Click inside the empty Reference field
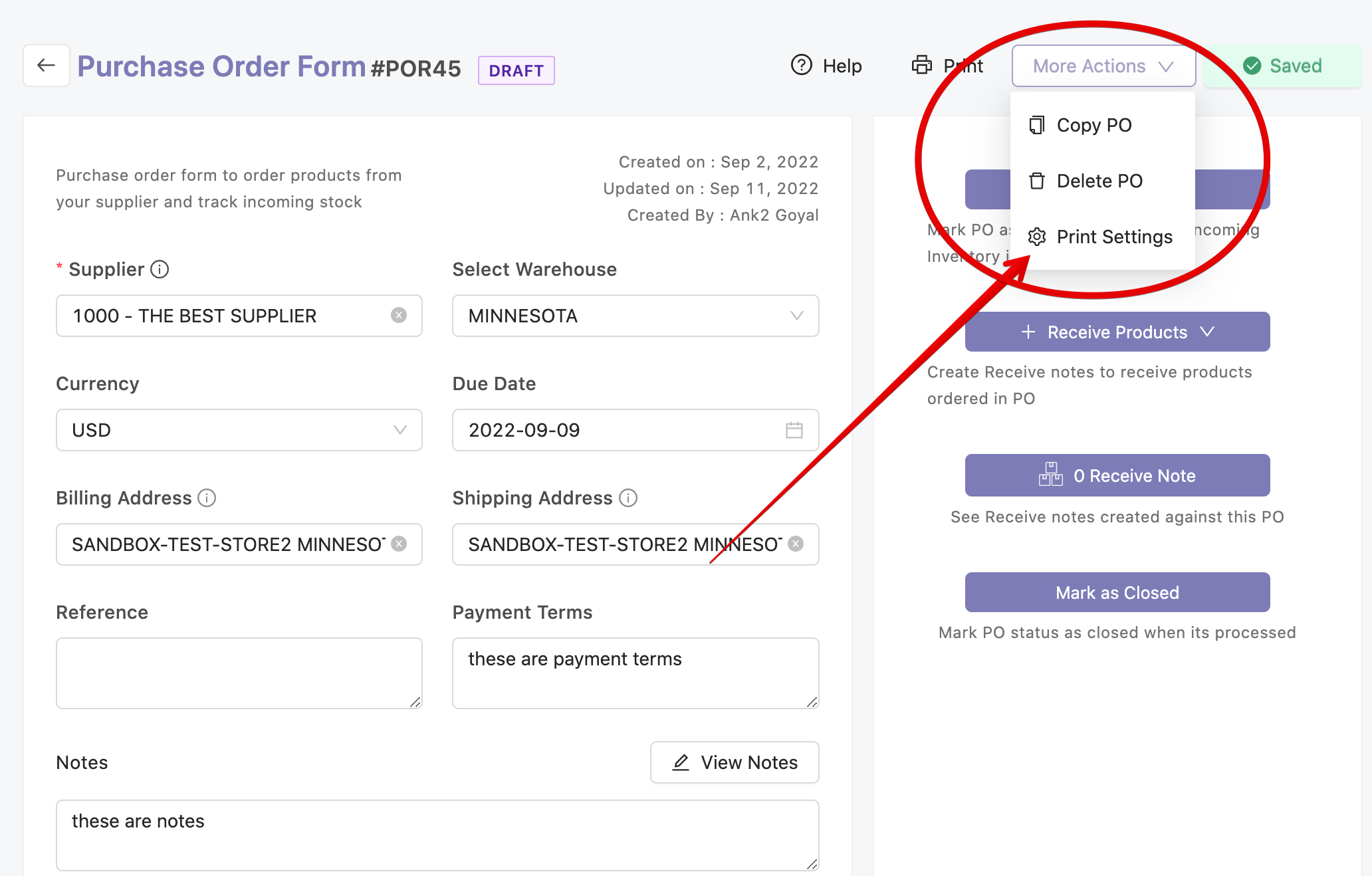1372x876 pixels. coord(239,673)
